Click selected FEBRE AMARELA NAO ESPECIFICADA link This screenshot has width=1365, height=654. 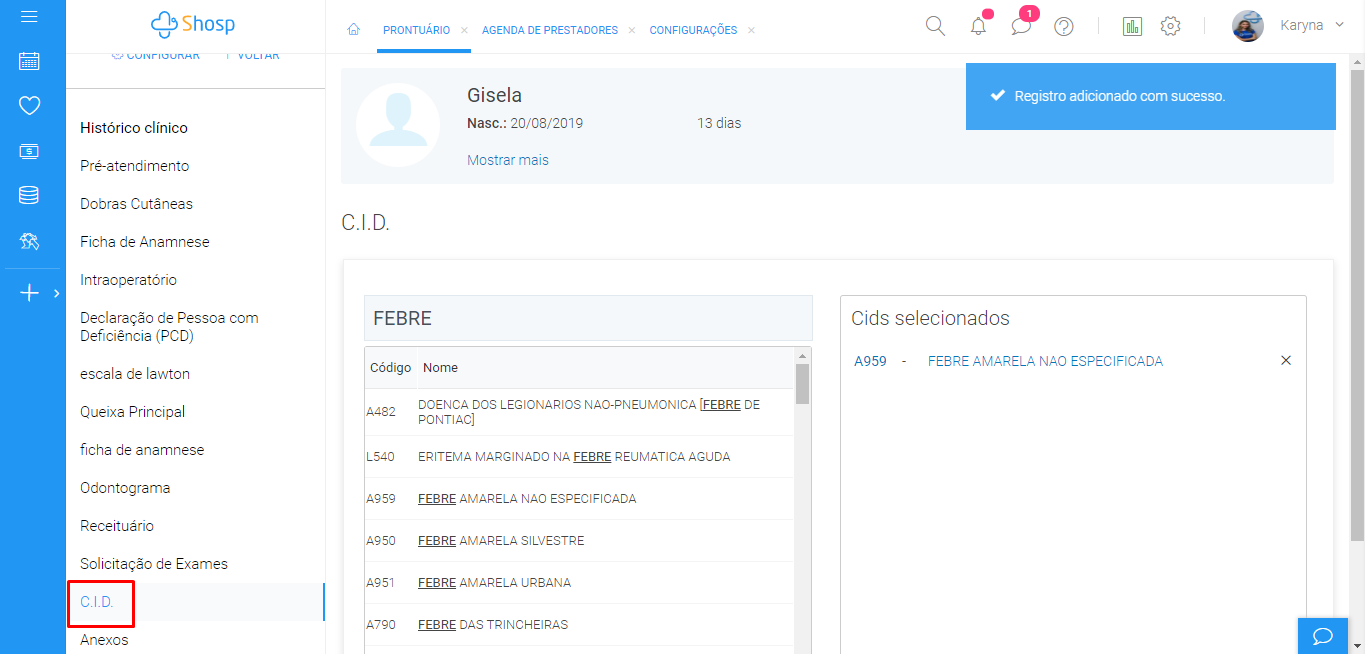pos(1045,362)
